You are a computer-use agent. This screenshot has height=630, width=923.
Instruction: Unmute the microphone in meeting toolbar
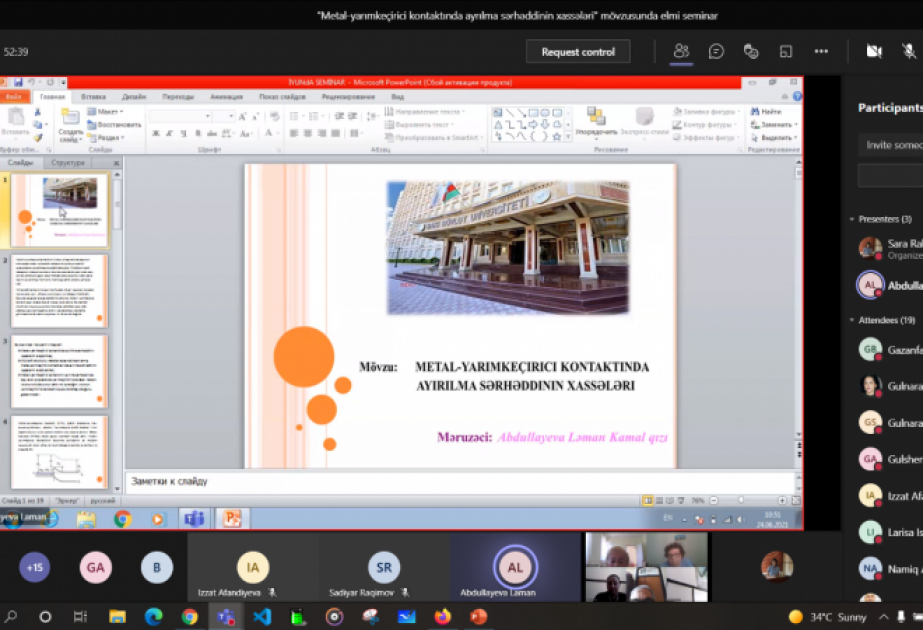pyautogui.click(x=909, y=52)
